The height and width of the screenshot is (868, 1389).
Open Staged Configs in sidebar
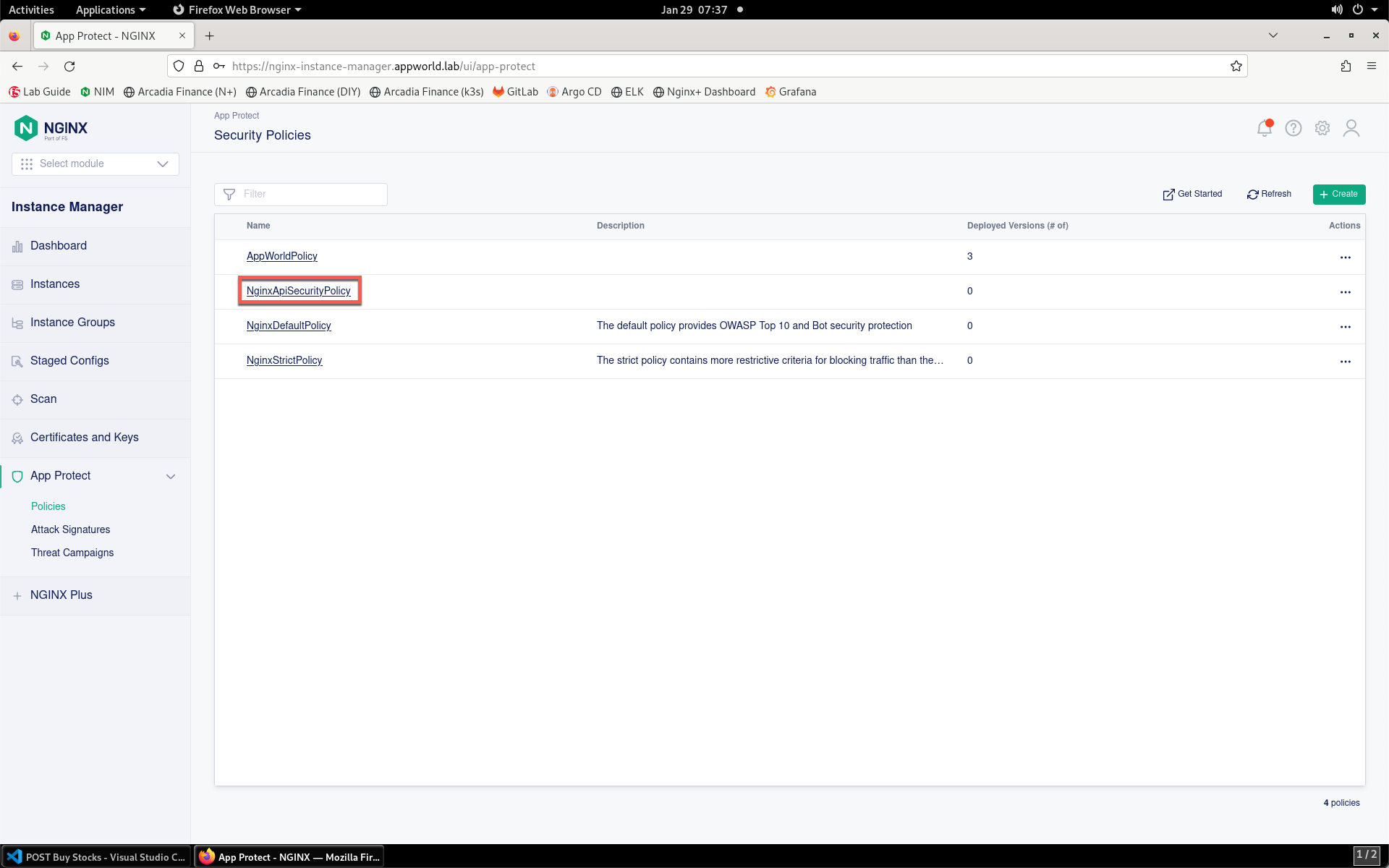[95, 361]
